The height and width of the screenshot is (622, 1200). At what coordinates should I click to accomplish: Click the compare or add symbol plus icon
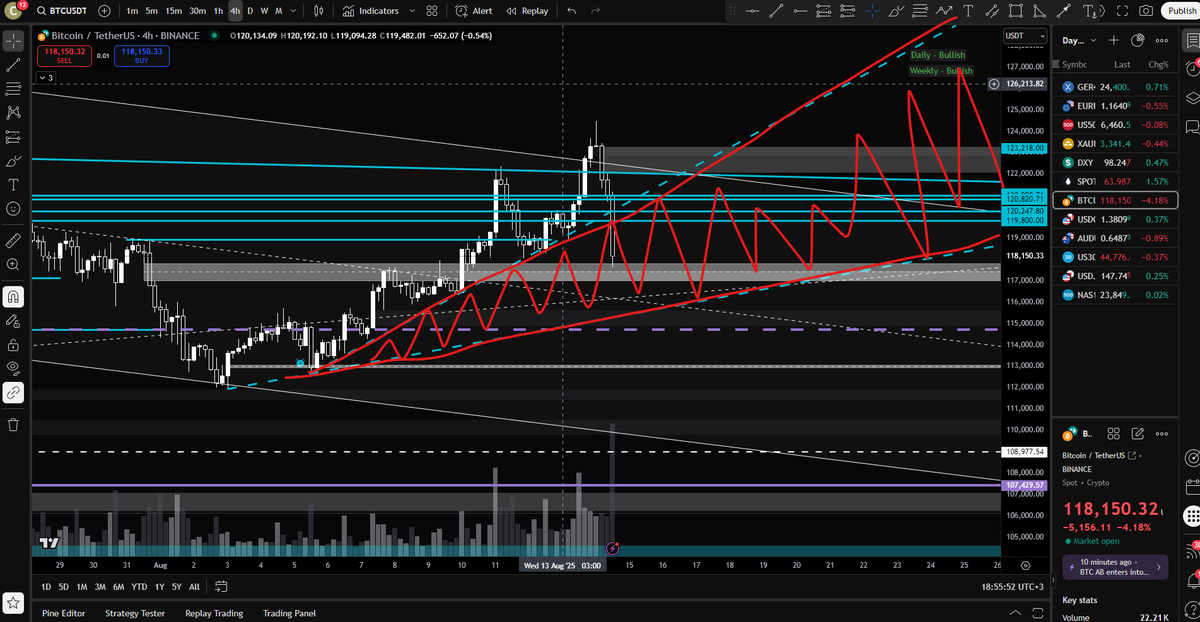coord(105,11)
